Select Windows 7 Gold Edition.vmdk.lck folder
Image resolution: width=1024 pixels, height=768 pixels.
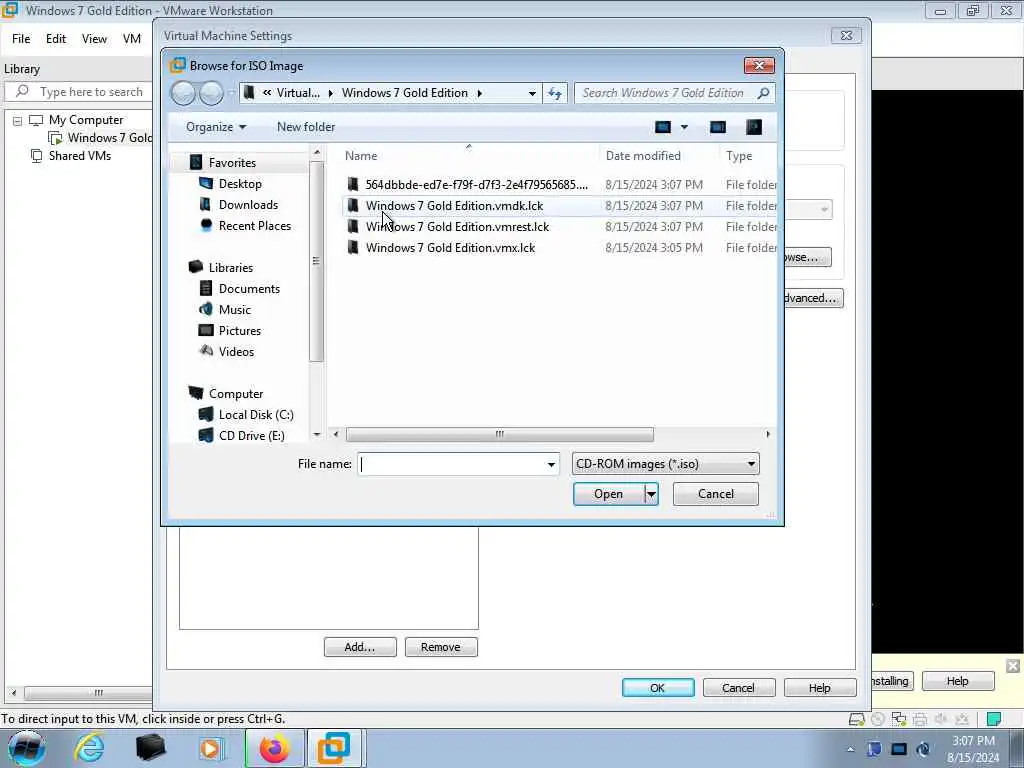pyautogui.click(x=560, y=205)
